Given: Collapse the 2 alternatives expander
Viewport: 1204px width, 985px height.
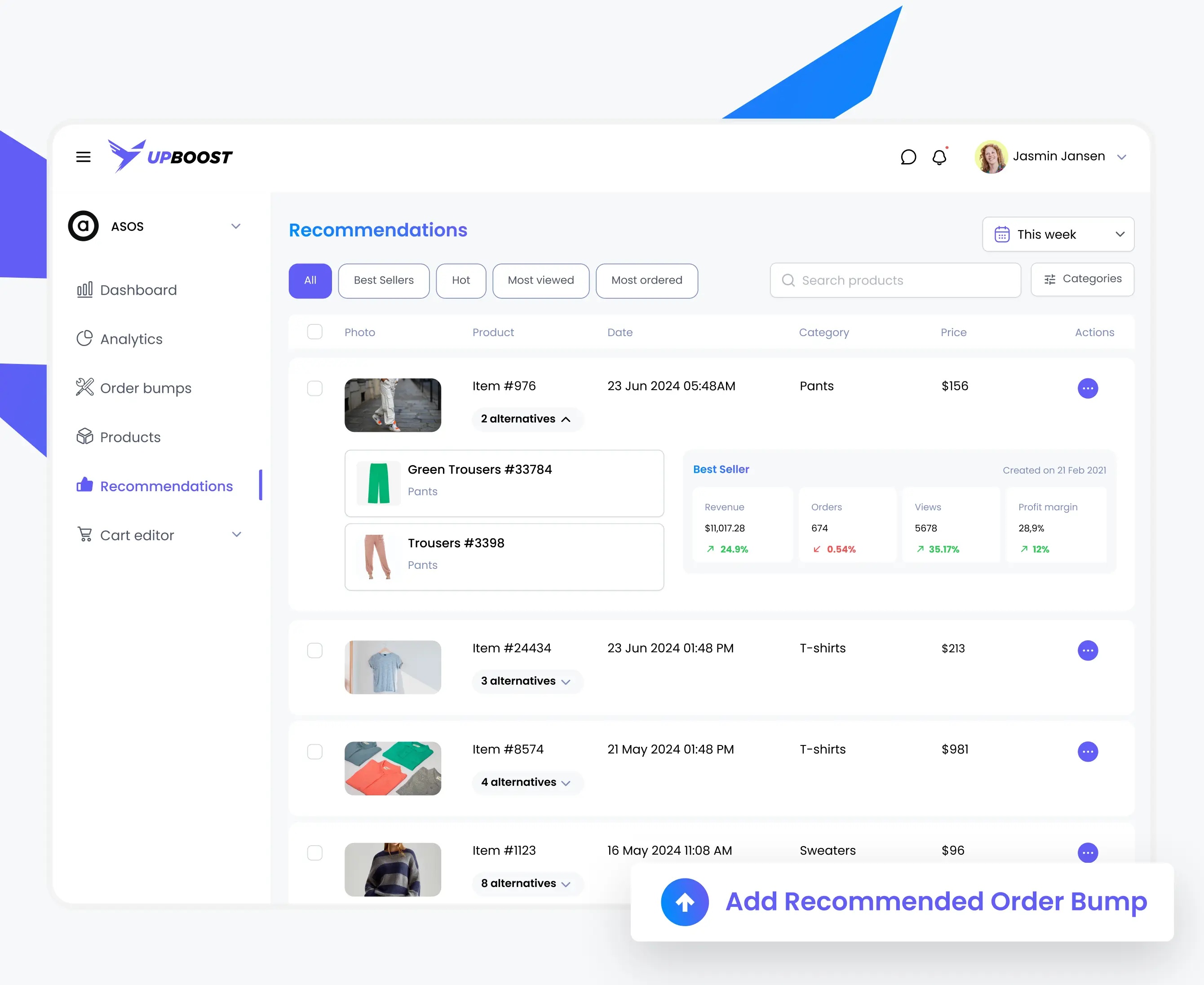Looking at the screenshot, I should click(526, 419).
